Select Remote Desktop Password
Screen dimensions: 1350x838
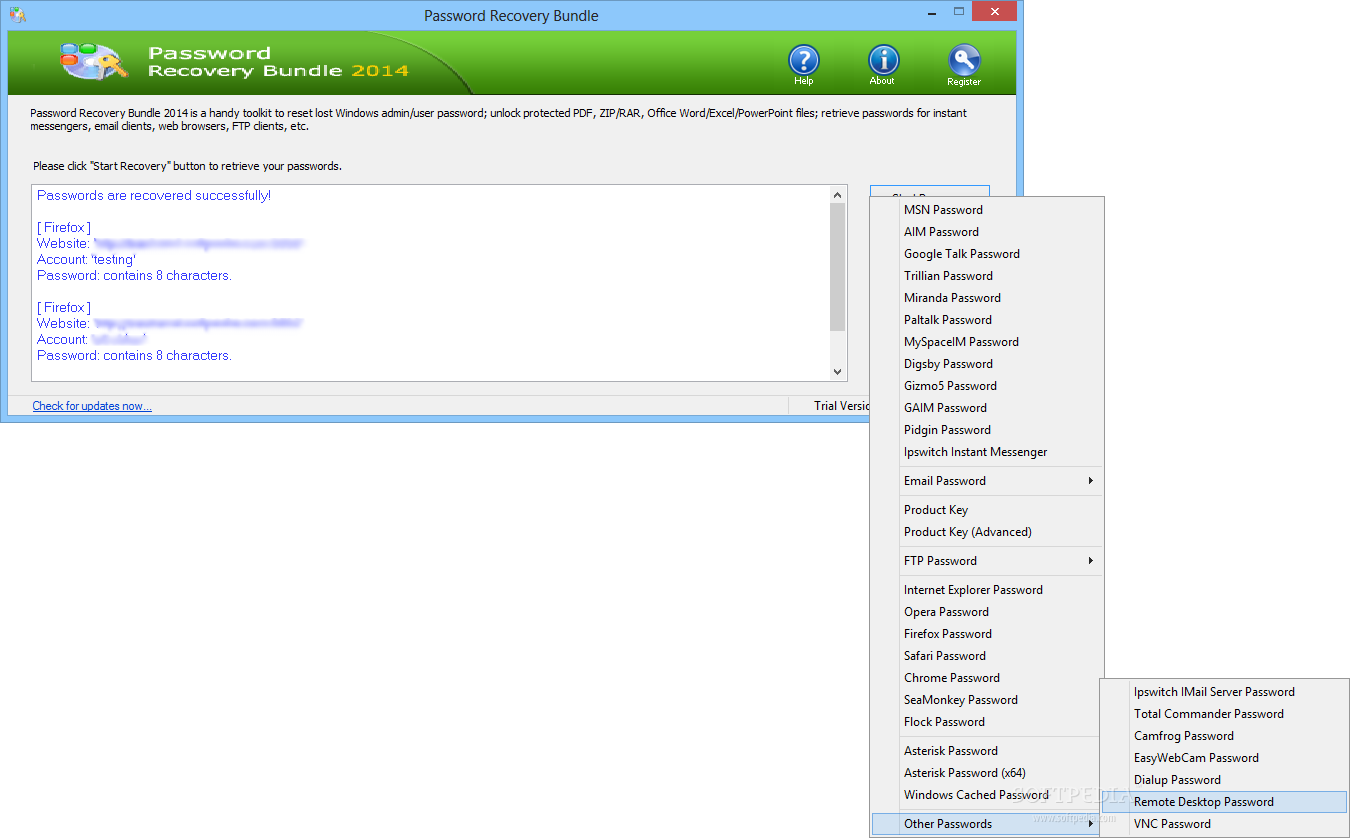click(x=1224, y=802)
